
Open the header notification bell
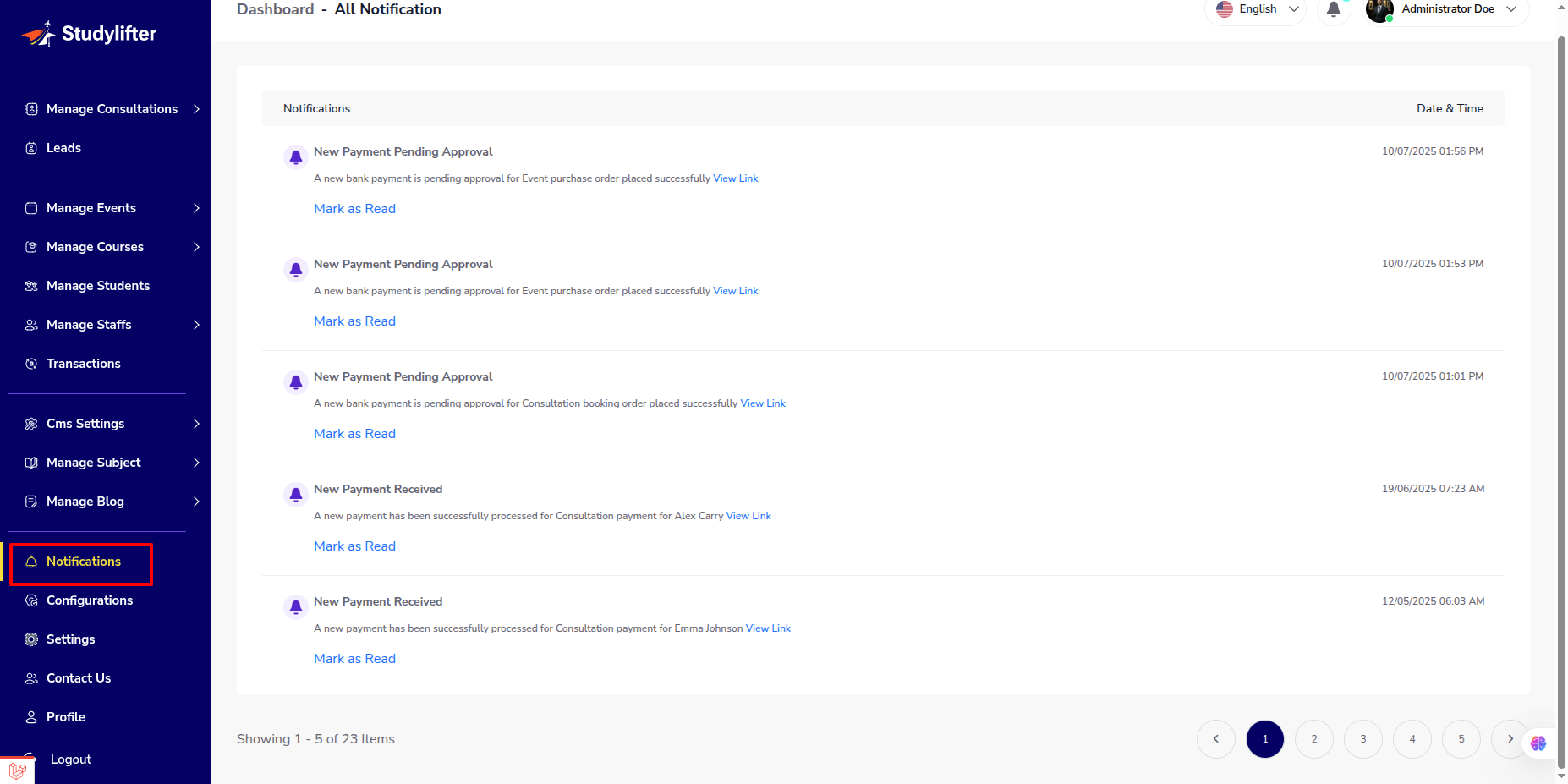tap(1334, 9)
